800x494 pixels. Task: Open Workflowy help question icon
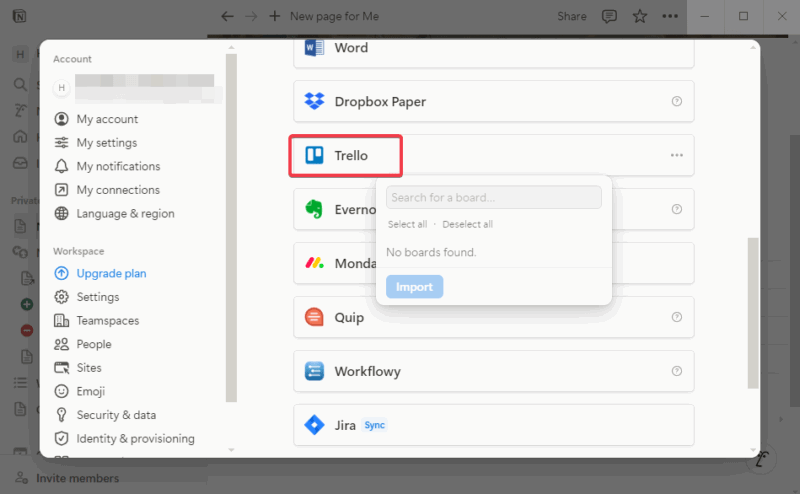tap(677, 371)
